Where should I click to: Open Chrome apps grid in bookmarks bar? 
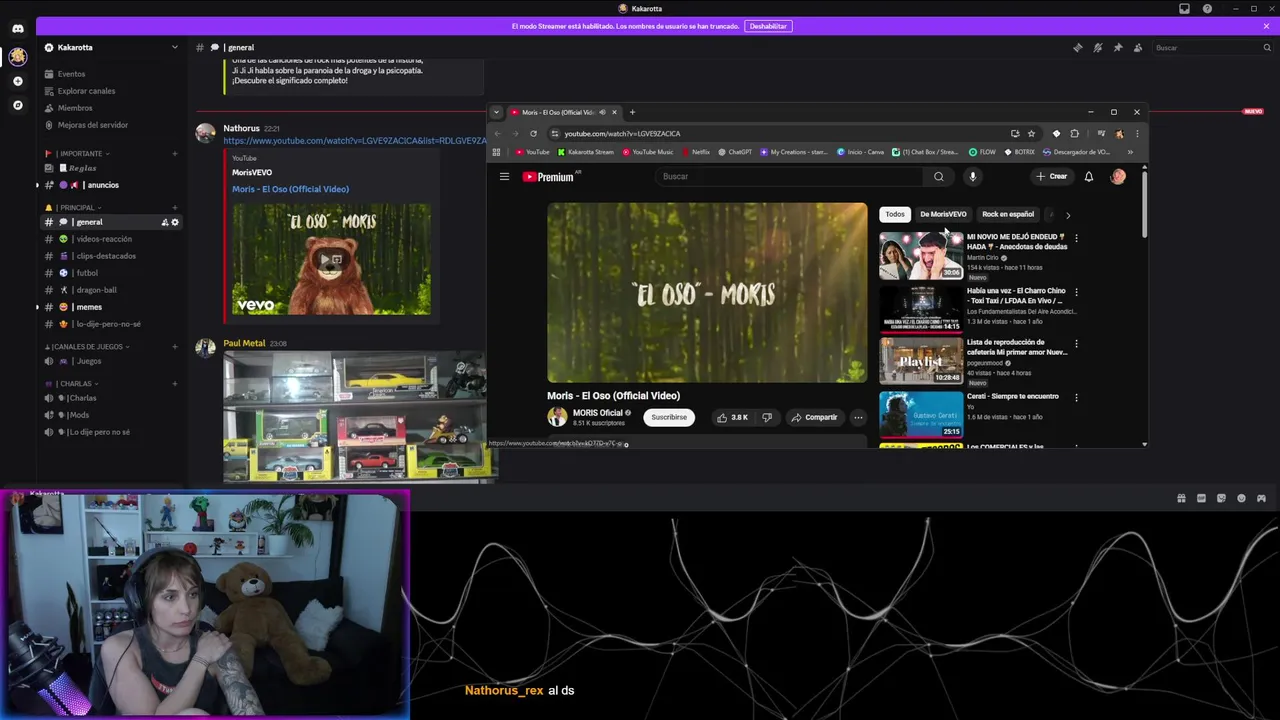pyautogui.click(x=497, y=152)
